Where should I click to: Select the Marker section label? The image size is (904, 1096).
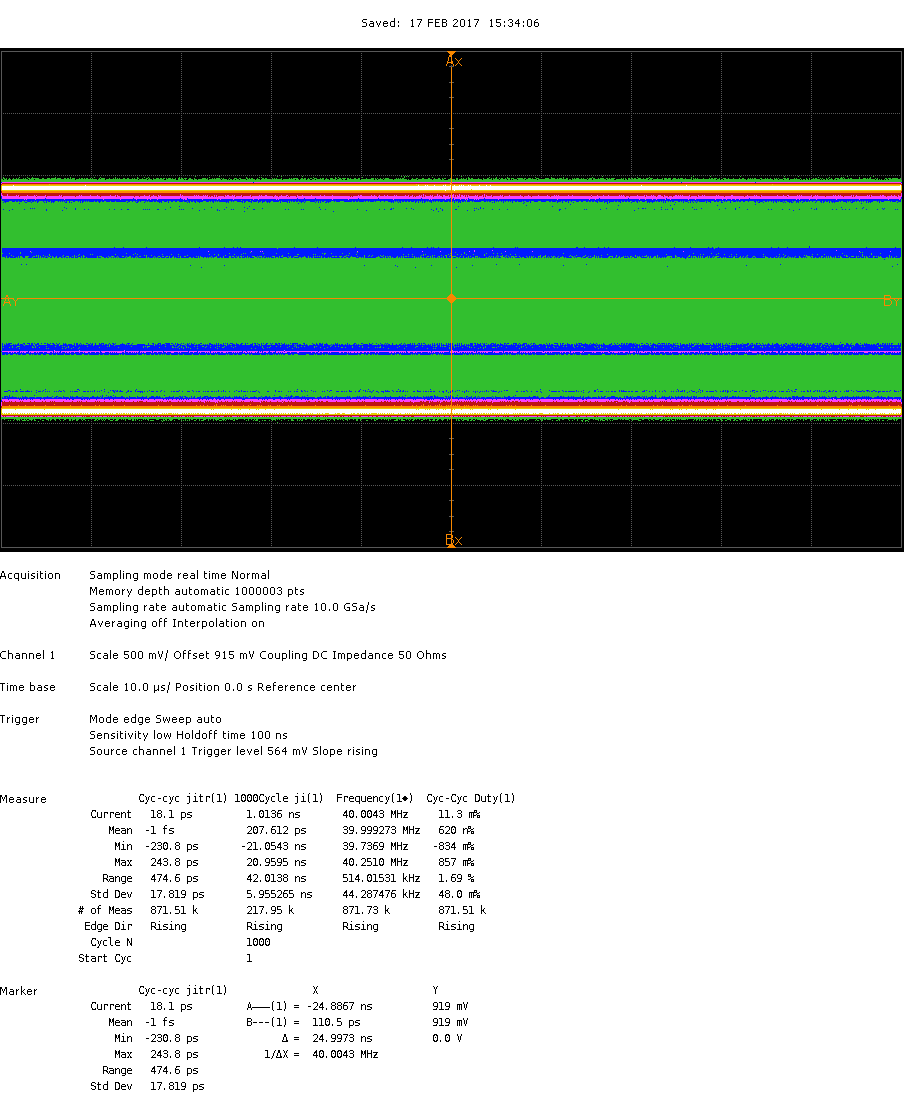point(17,990)
